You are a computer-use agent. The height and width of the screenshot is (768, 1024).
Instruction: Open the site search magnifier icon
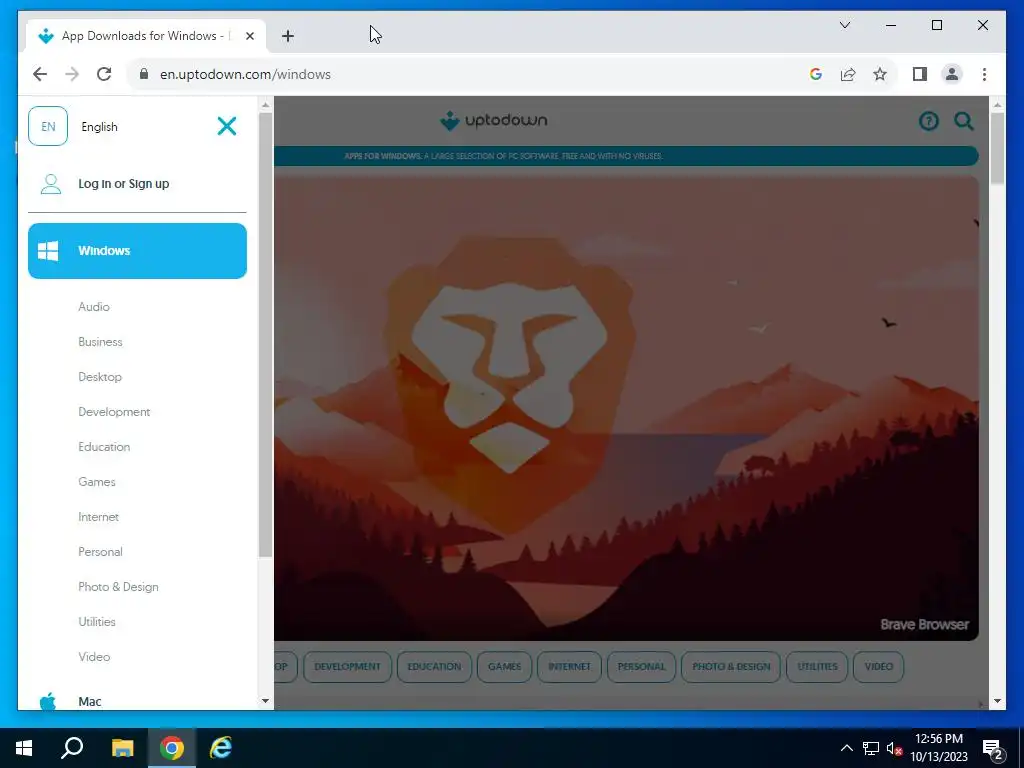(964, 121)
